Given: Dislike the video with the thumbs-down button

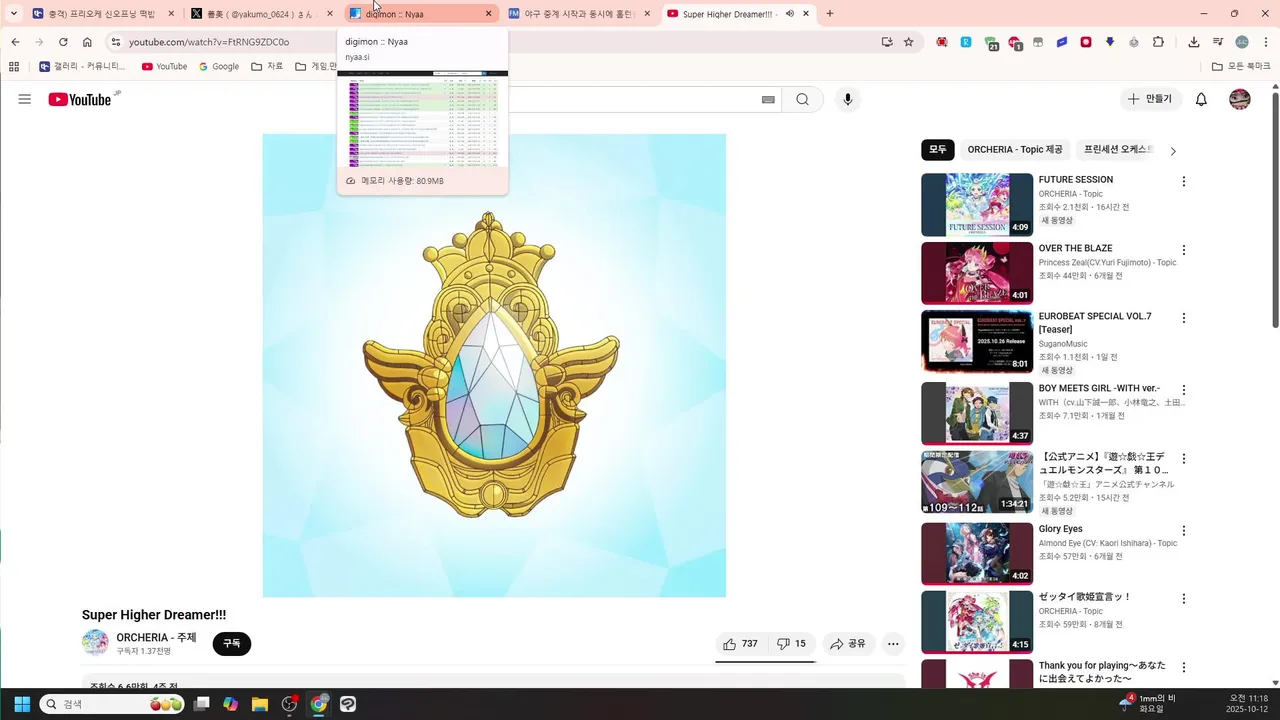Looking at the screenshot, I should tap(792, 644).
